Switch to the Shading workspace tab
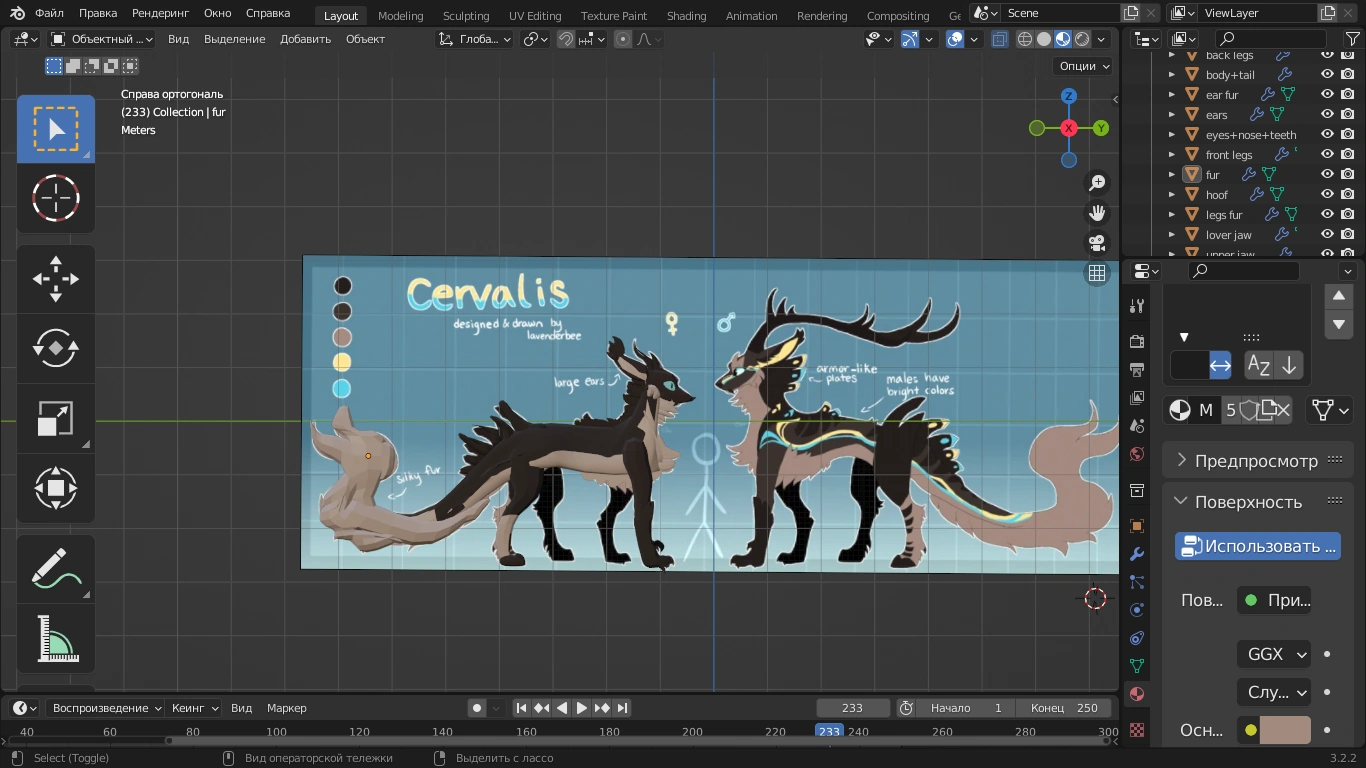Image resolution: width=1366 pixels, height=768 pixels. click(686, 15)
